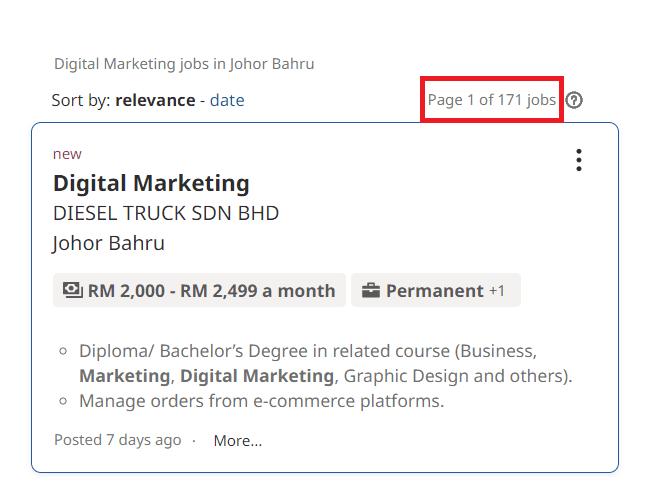
Task: Click the new label on the job card
Action: [67, 154]
